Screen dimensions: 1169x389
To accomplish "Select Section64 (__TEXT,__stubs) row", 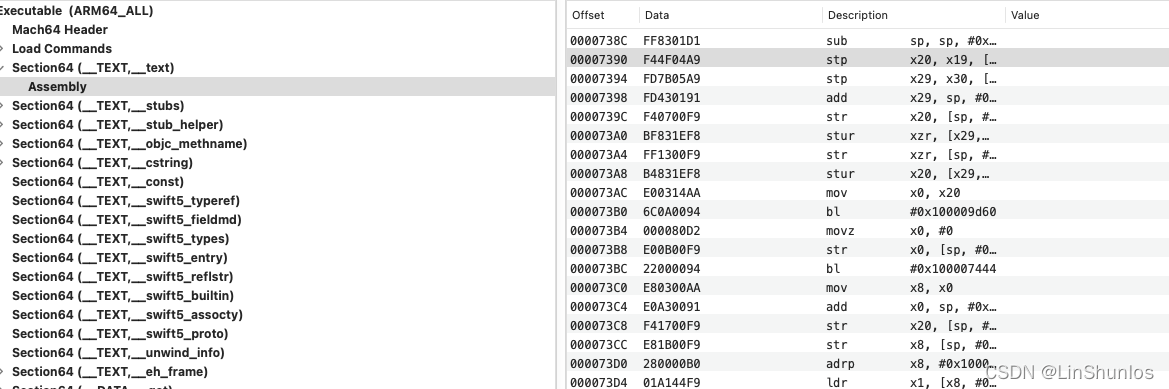I will [98, 106].
